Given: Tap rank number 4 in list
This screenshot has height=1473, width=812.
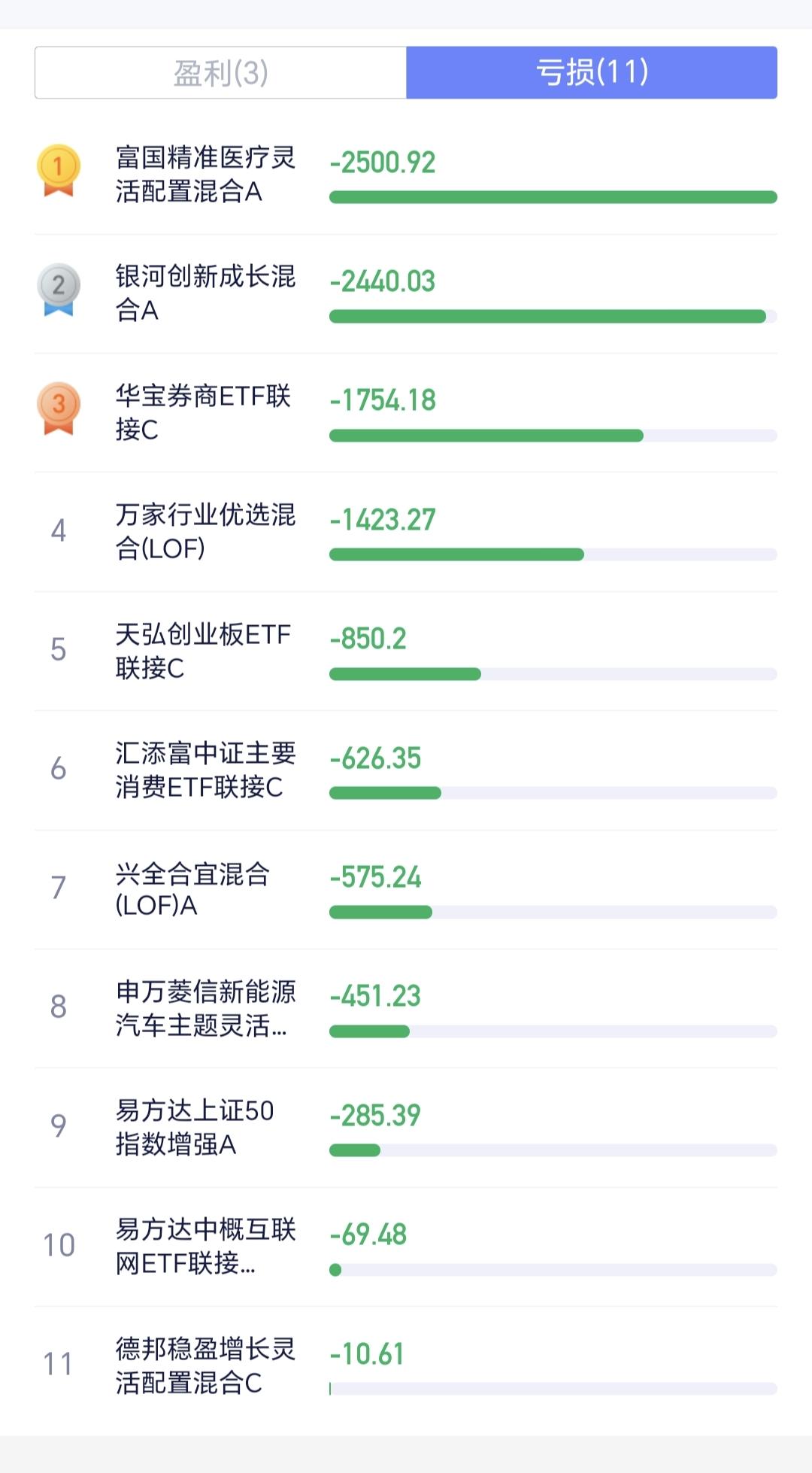Looking at the screenshot, I should [59, 531].
